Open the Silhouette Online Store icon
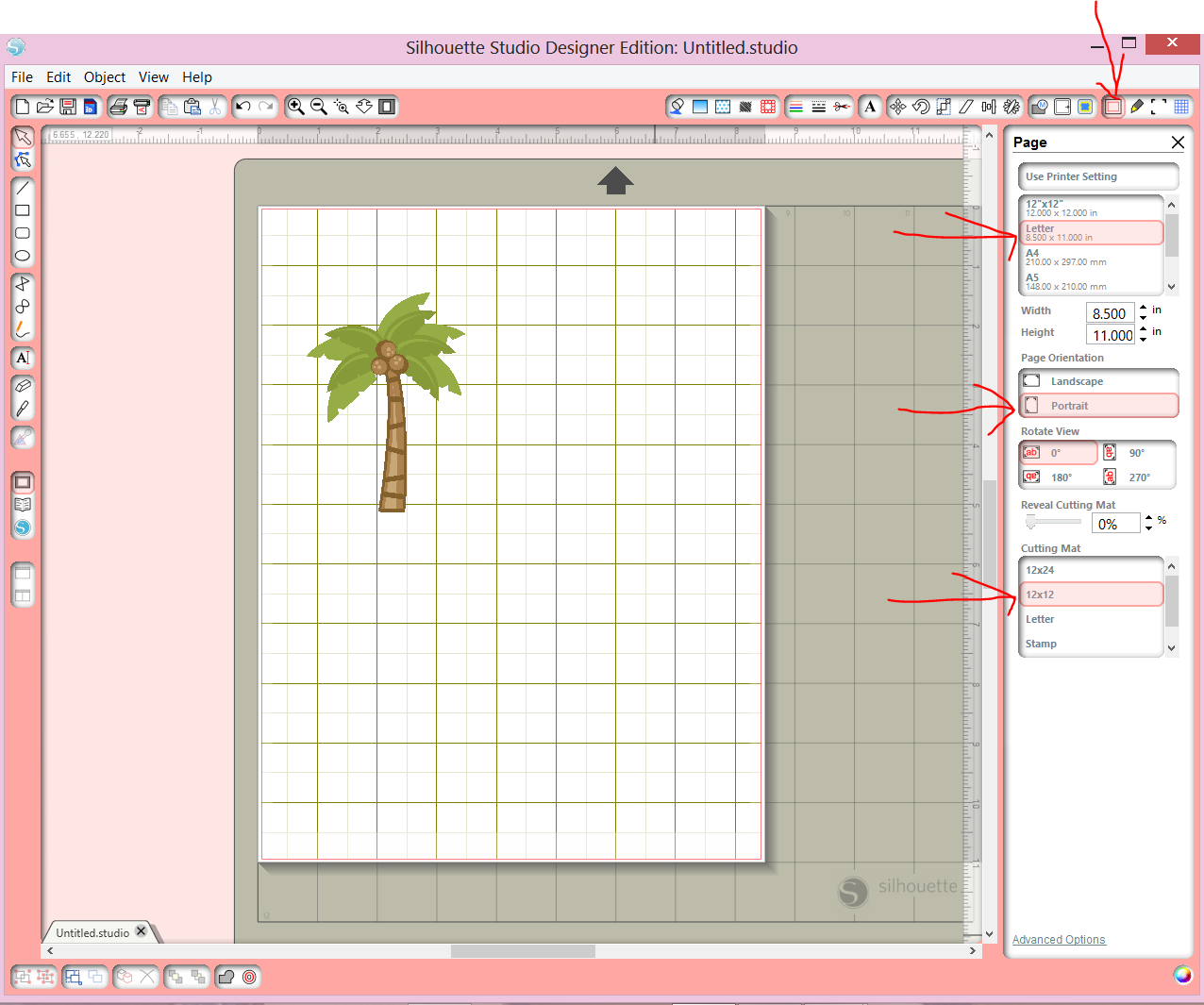Screen dimensions: 1204x1005 pyautogui.click(x=23, y=528)
